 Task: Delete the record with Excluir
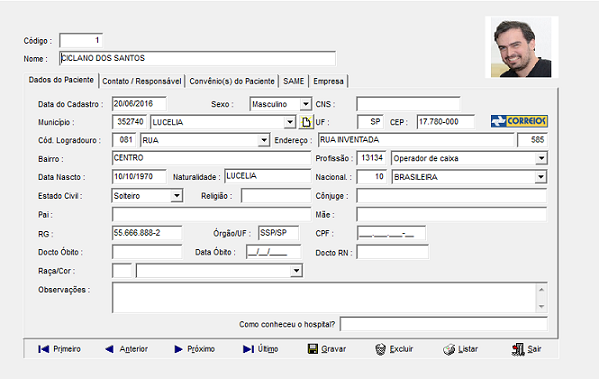(394, 349)
